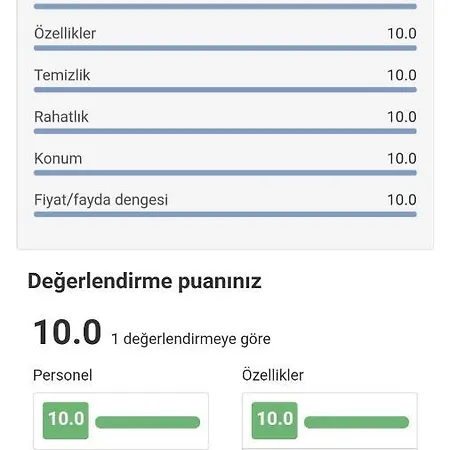Select the Konum label

tap(58, 158)
